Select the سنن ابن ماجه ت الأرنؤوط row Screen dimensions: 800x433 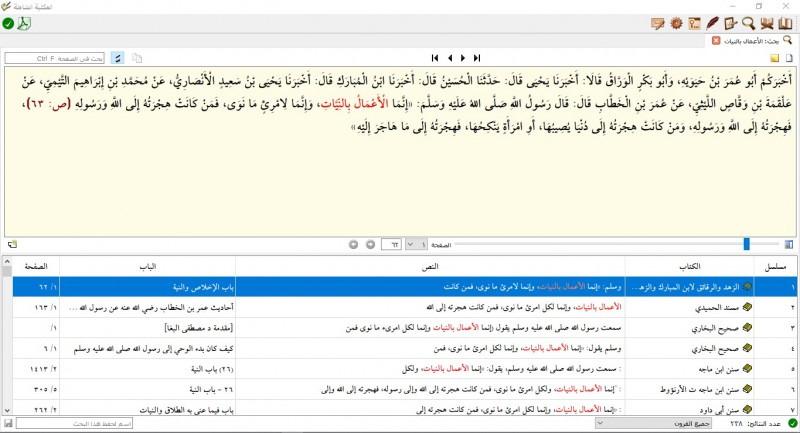pyautogui.click(x=404, y=389)
